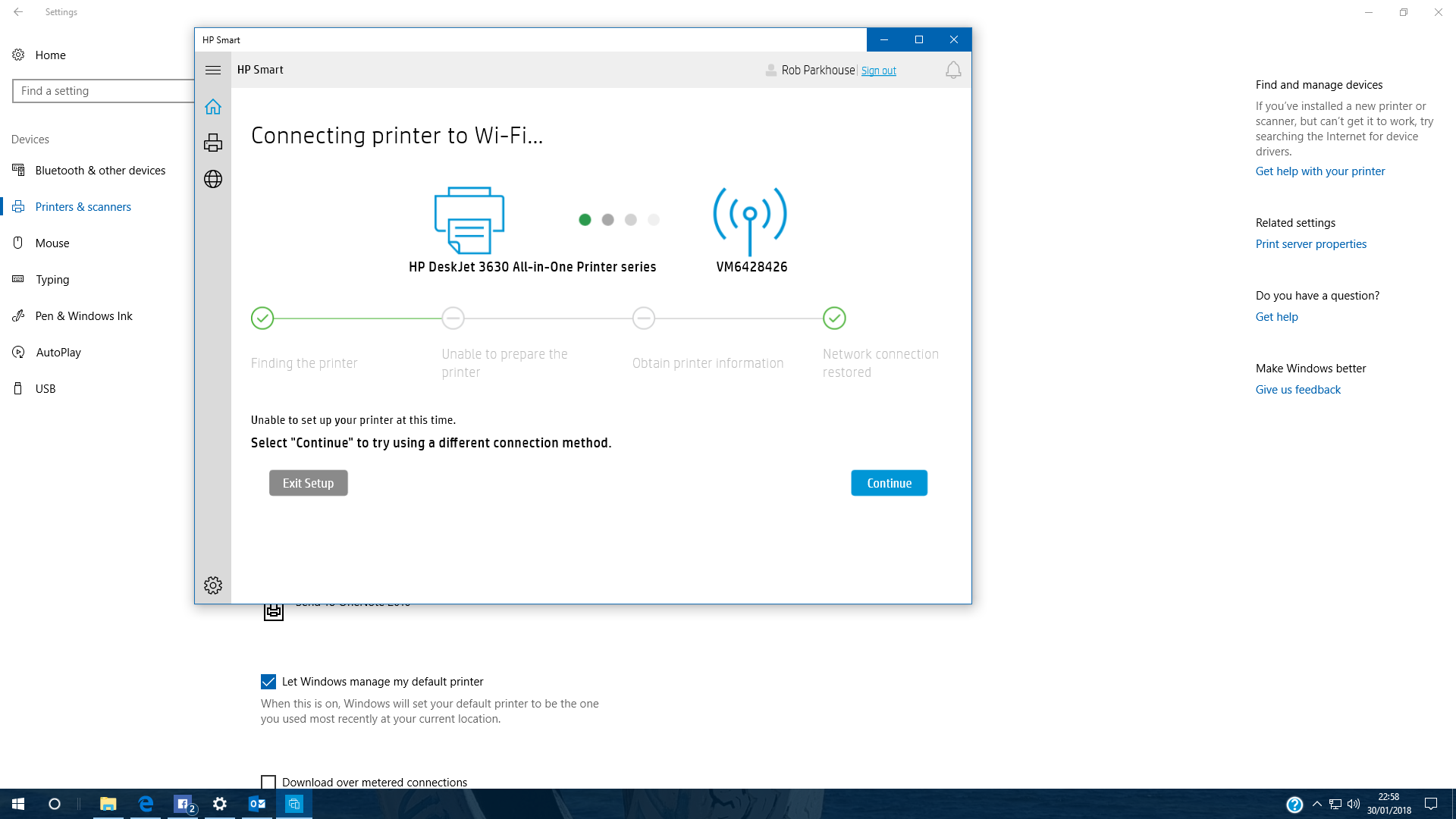Image resolution: width=1456 pixels, height=819 pixels.
Task: Open the printer icon in sidebar
Action: (x=213, y=143)
